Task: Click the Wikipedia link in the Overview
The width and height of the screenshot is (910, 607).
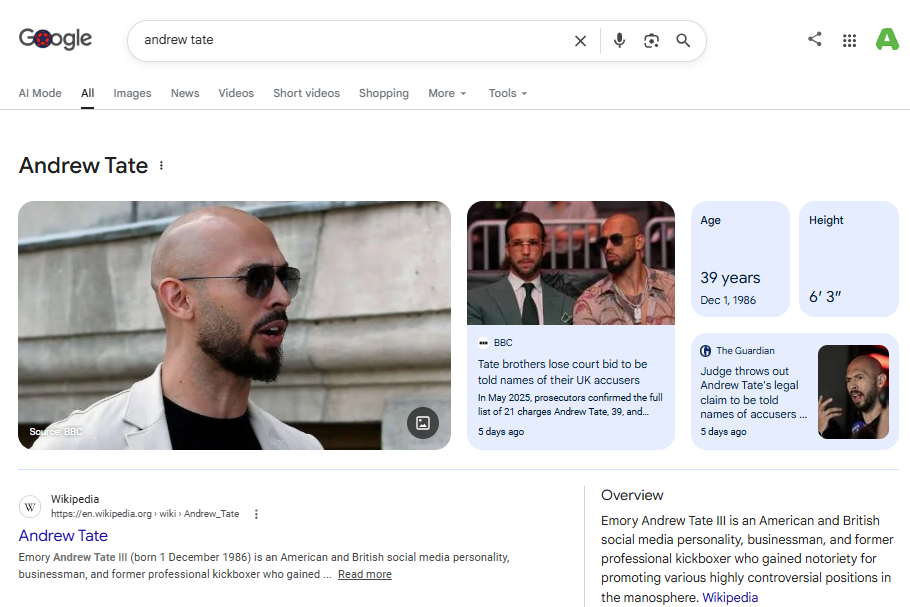Action: (x=730, y=597)
